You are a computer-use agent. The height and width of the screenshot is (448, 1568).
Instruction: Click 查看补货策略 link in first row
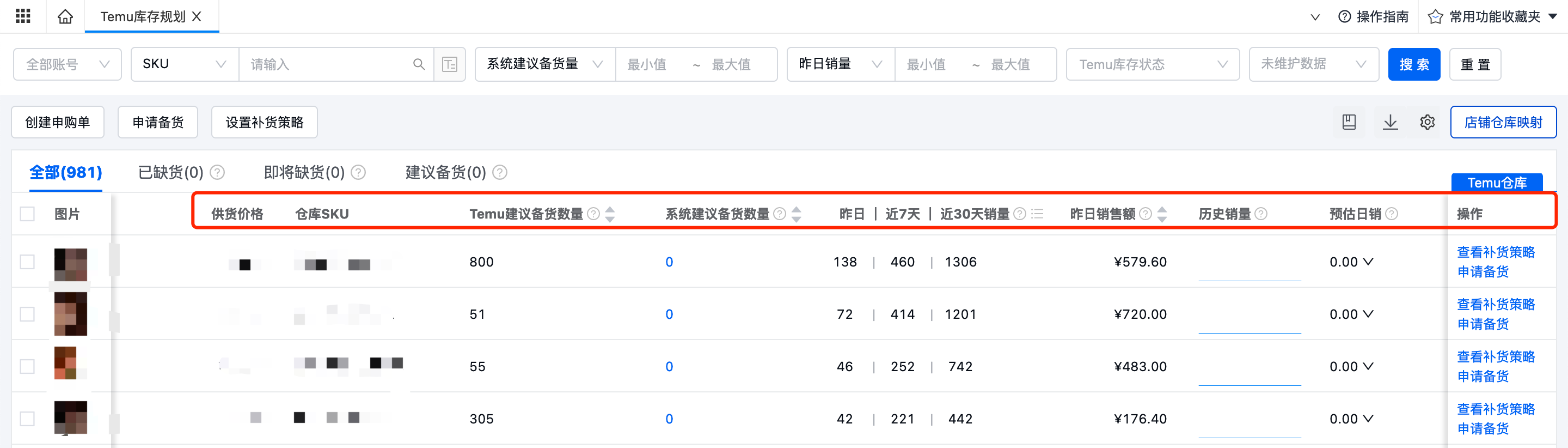[x=1496, y=252]
